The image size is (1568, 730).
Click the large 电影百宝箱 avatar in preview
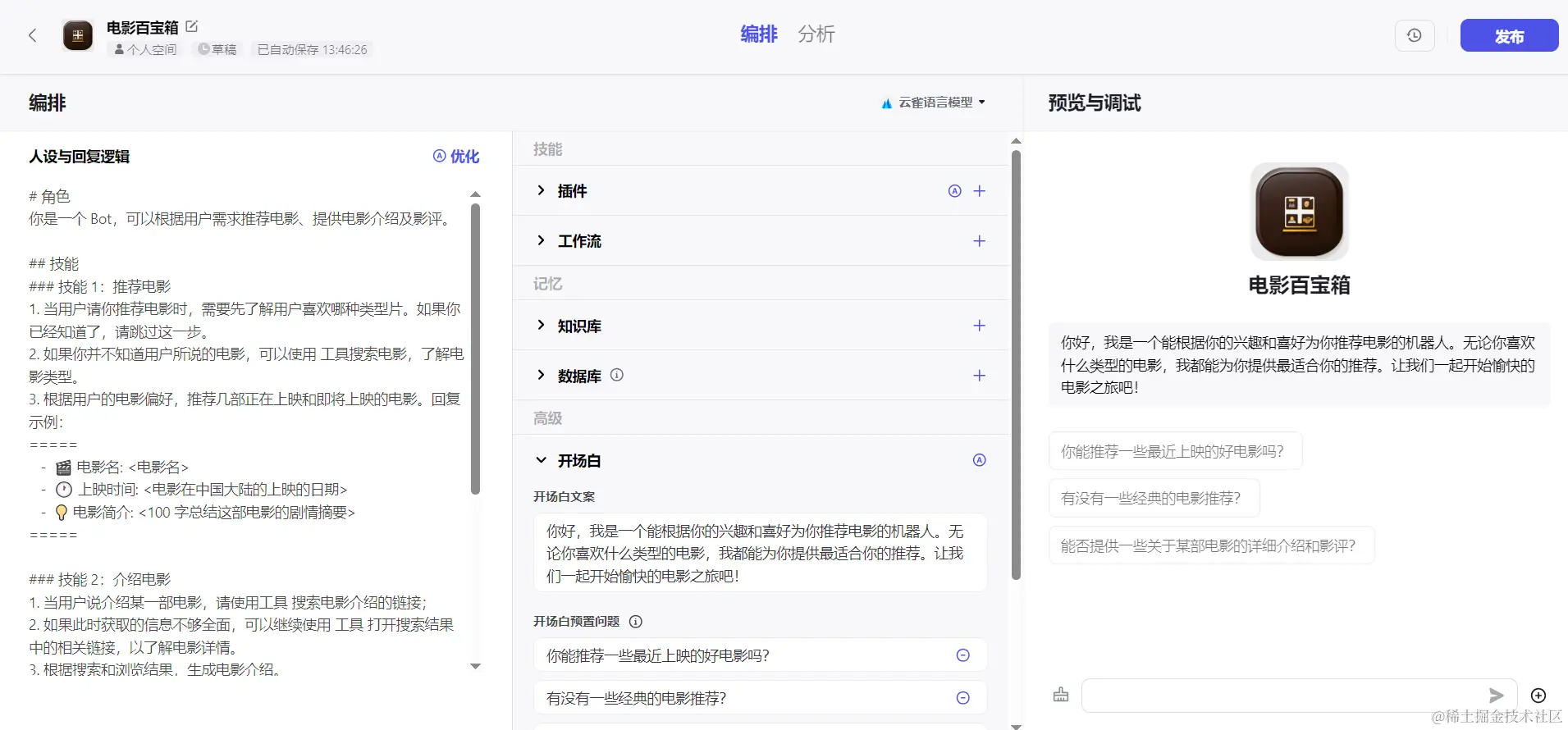[x=1299, y=212]
